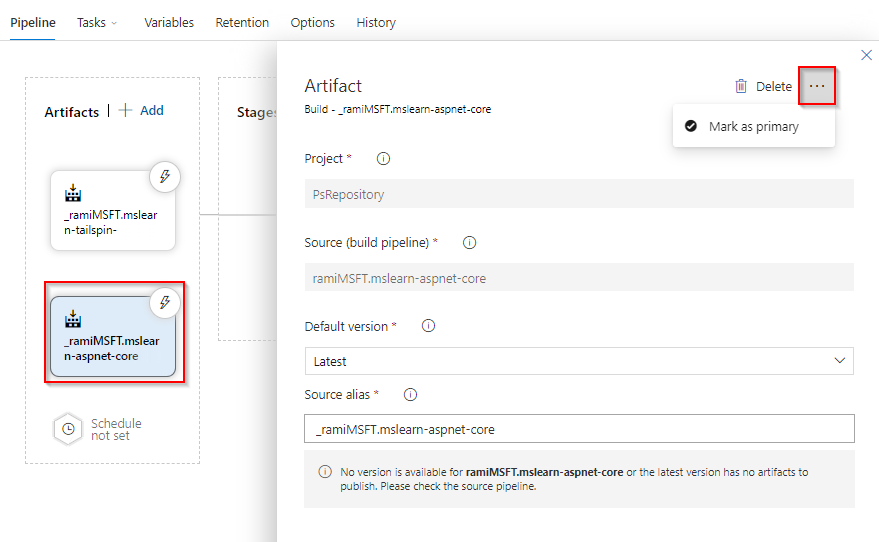This screenshot has width=879, height=542.
Task: View the History tab
Action: click(x=376, y=22)
